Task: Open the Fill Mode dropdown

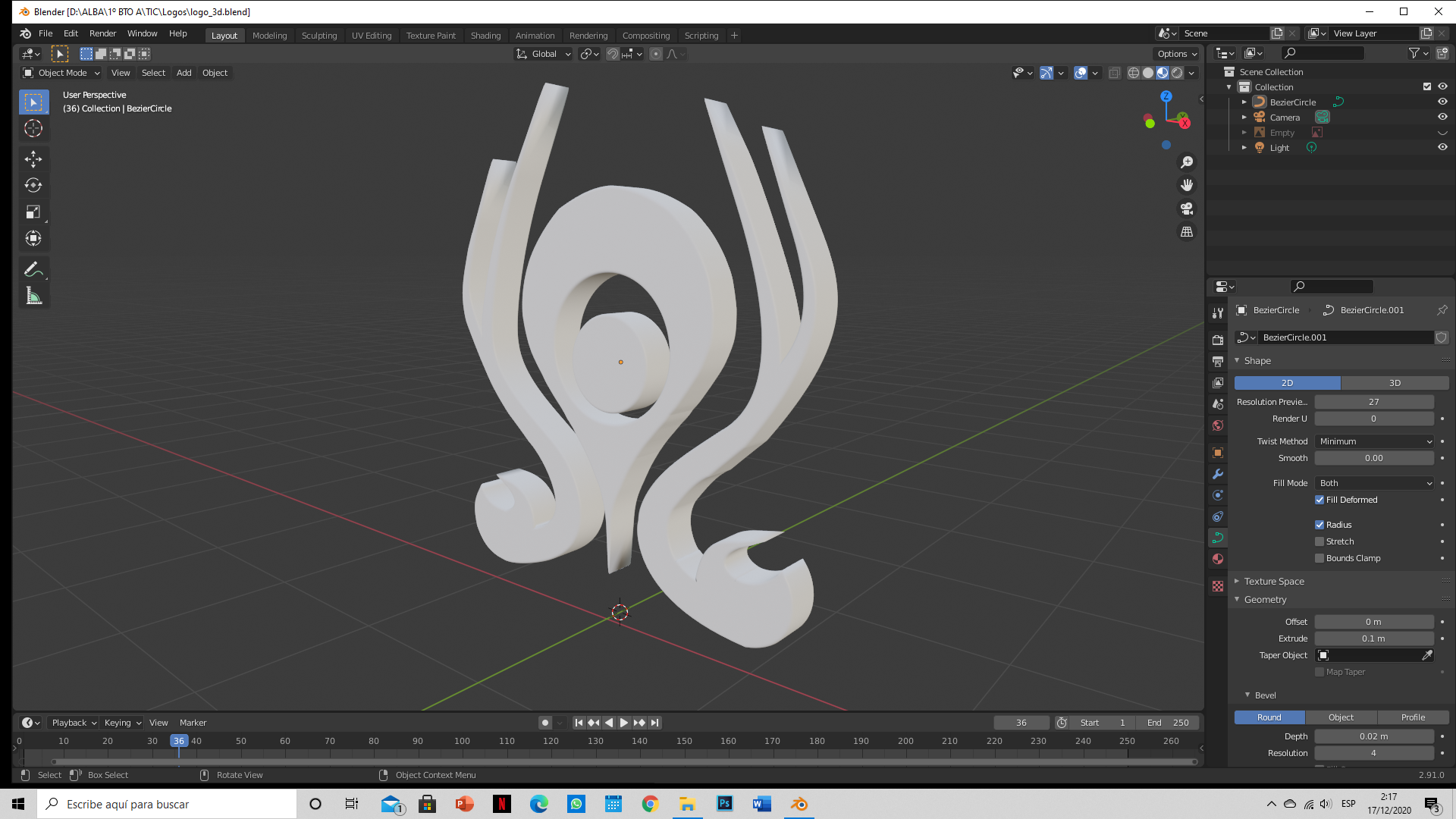Action: 1374,483
